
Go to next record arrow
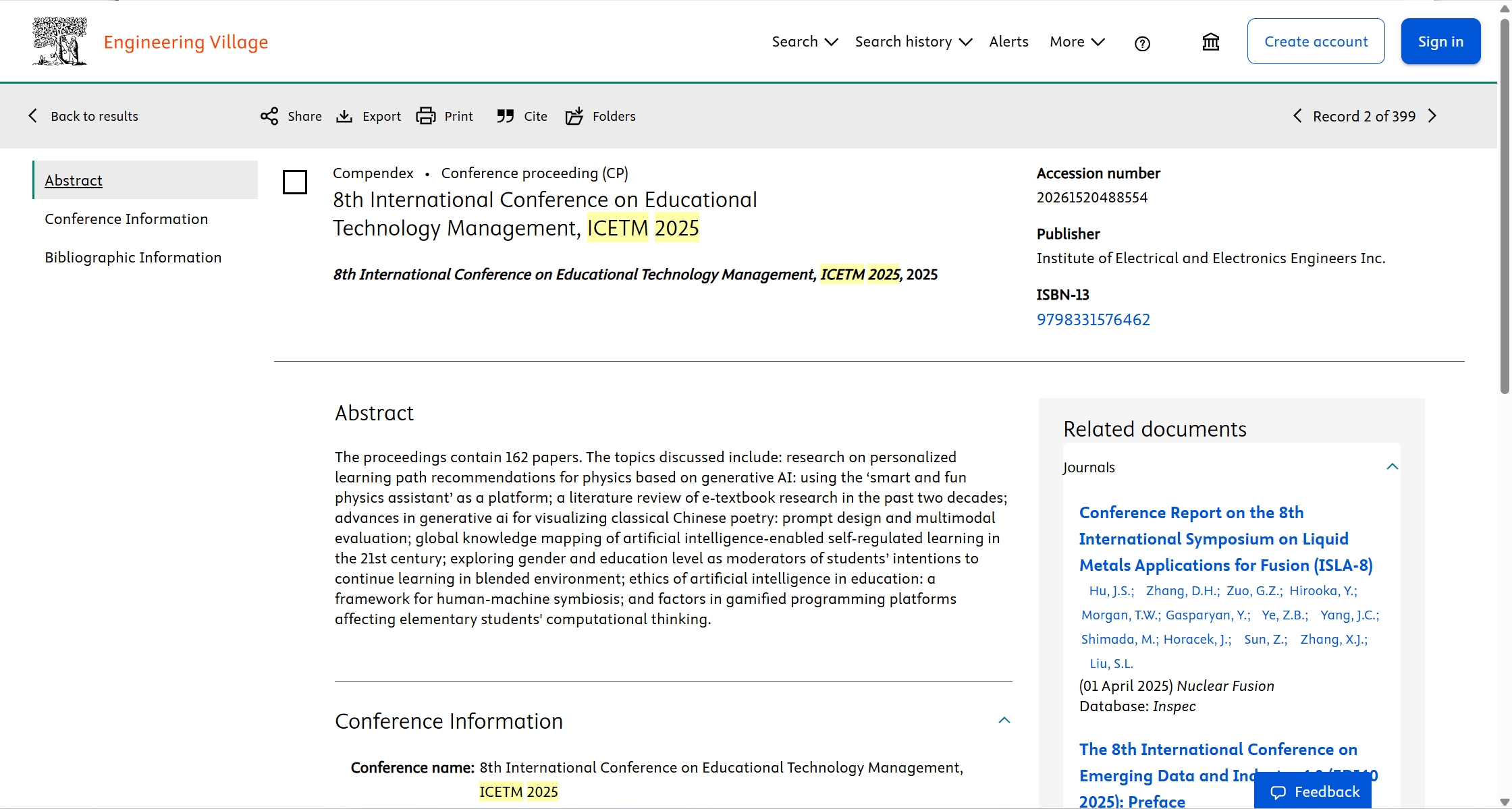[1432, 116]
